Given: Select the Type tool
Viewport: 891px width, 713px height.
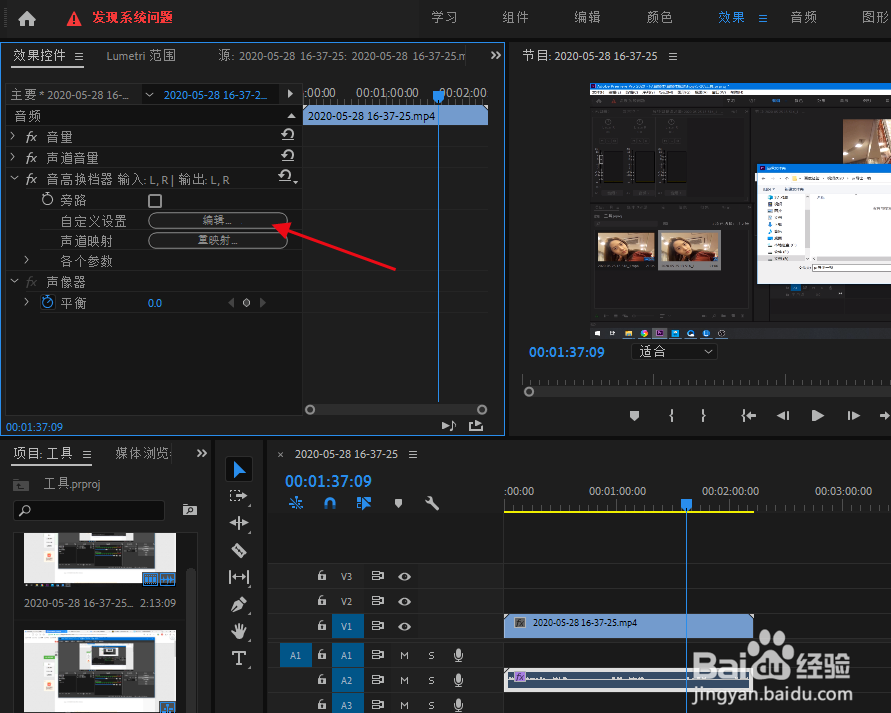Looking at the screenshot, I should pos(239,658).
